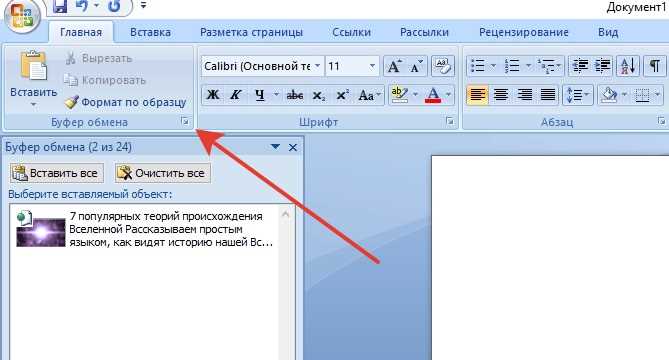Redo action in quick access toolbar

coord(113,6)
